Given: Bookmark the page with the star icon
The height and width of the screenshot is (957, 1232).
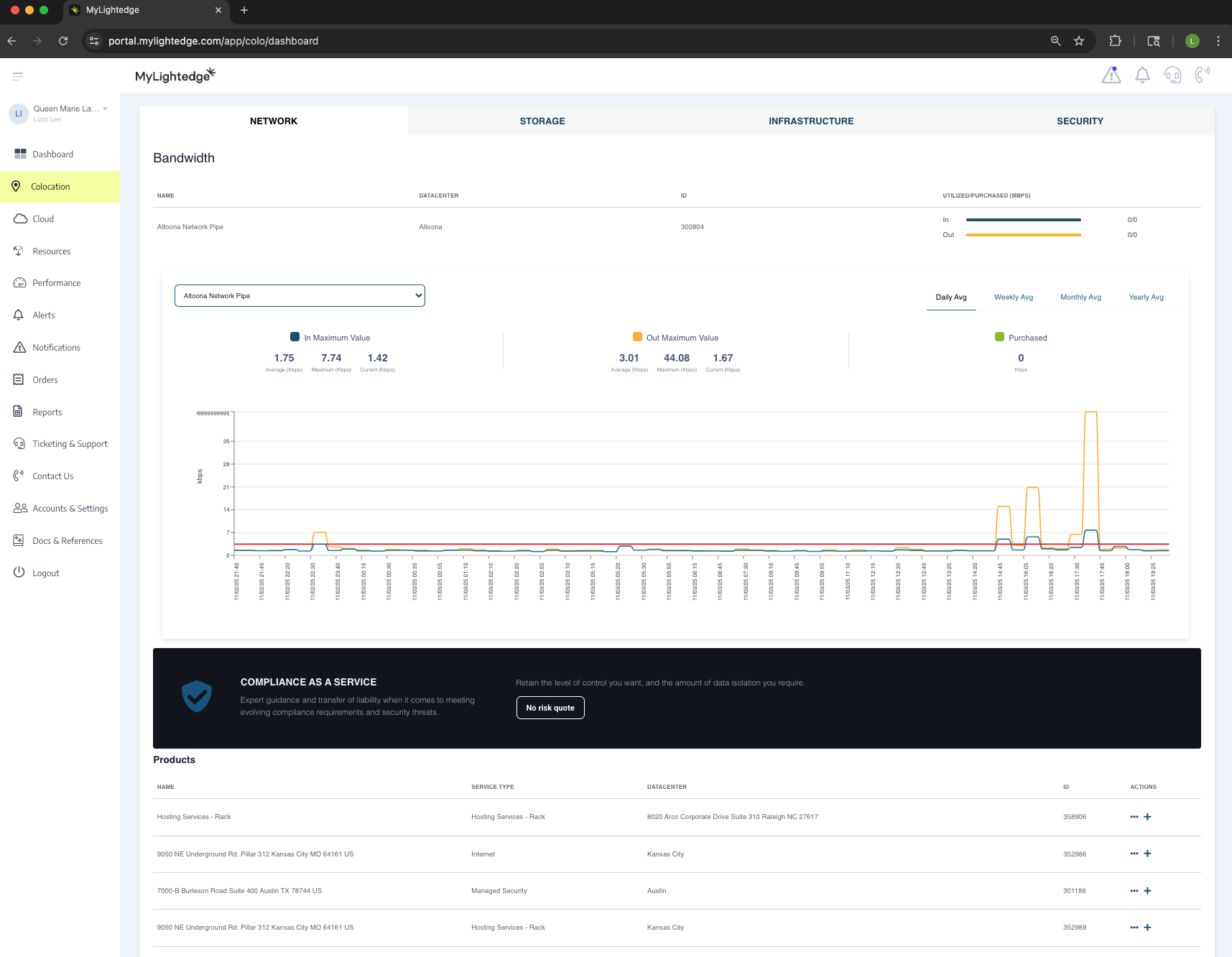Looking at the screenshot, I should point(1078,41).
